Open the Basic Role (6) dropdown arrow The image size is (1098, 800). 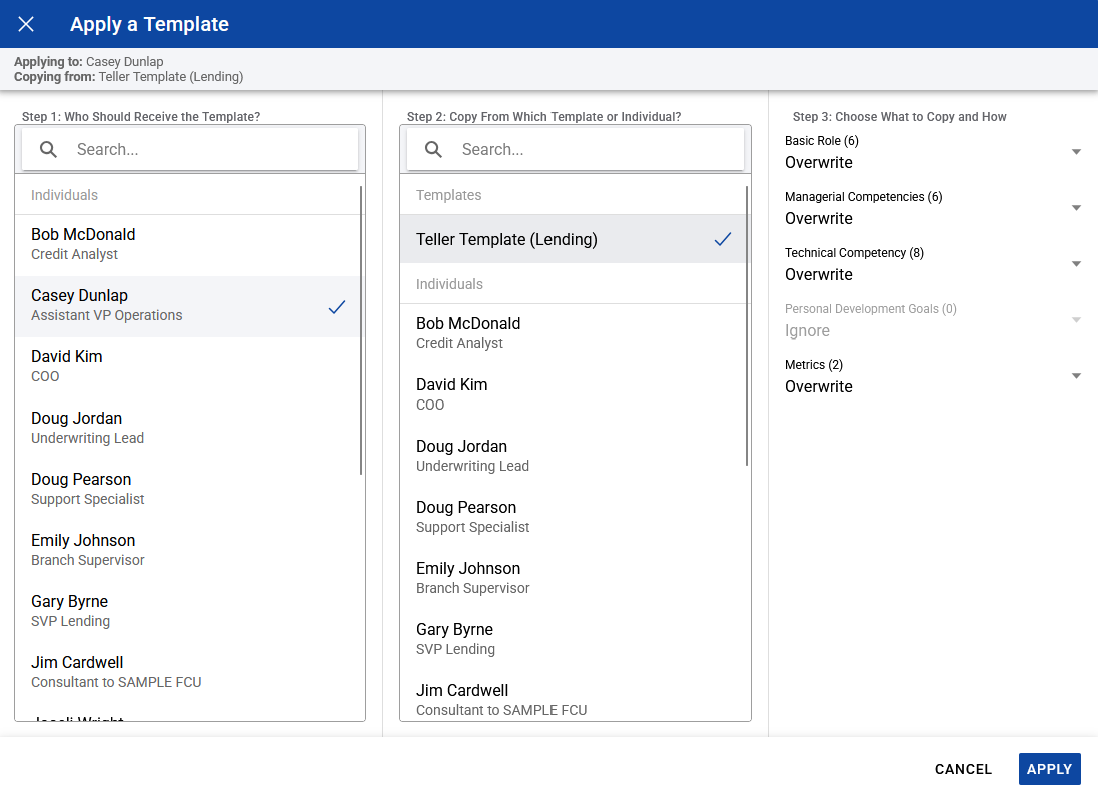[1076, 152]
